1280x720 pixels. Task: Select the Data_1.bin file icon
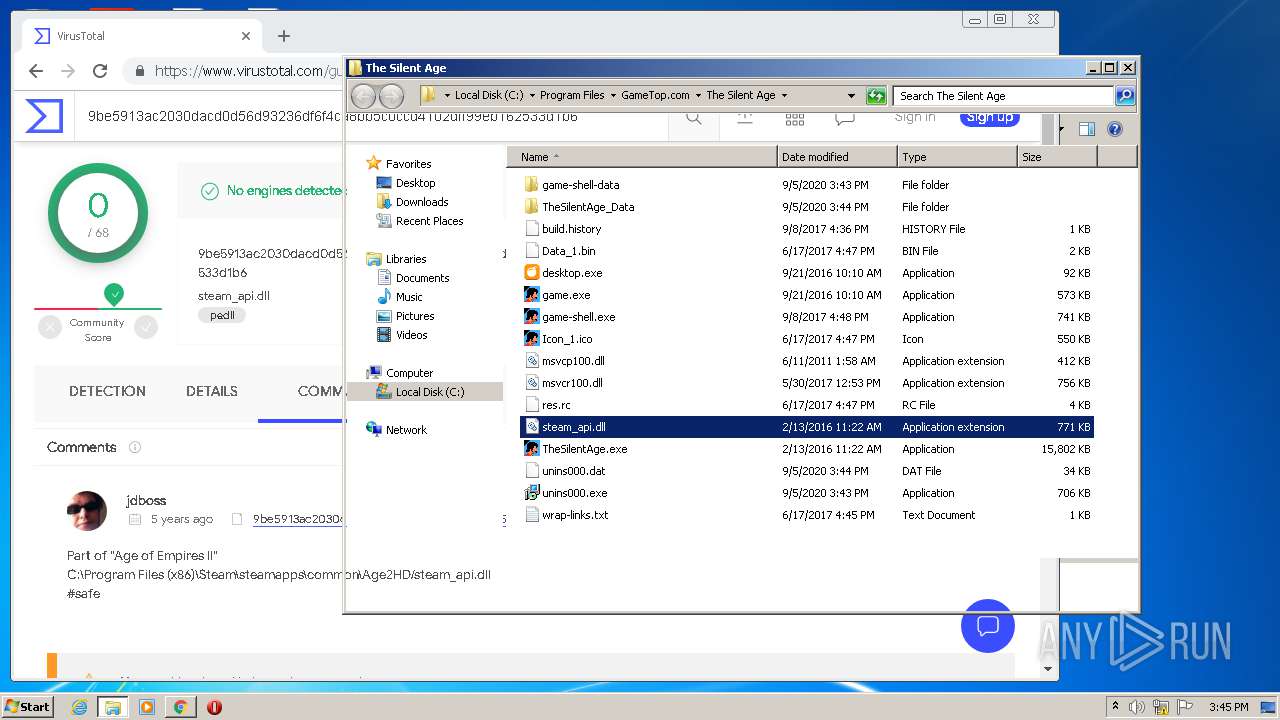(532, 251)
